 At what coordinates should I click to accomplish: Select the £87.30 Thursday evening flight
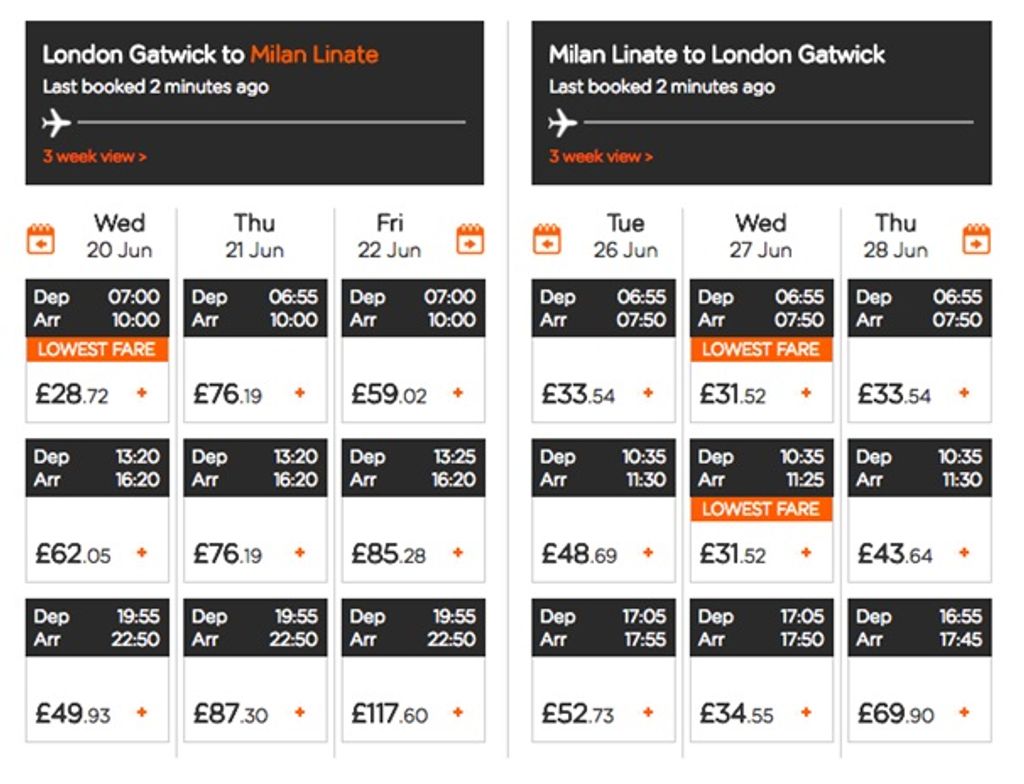tap(255, 670)
